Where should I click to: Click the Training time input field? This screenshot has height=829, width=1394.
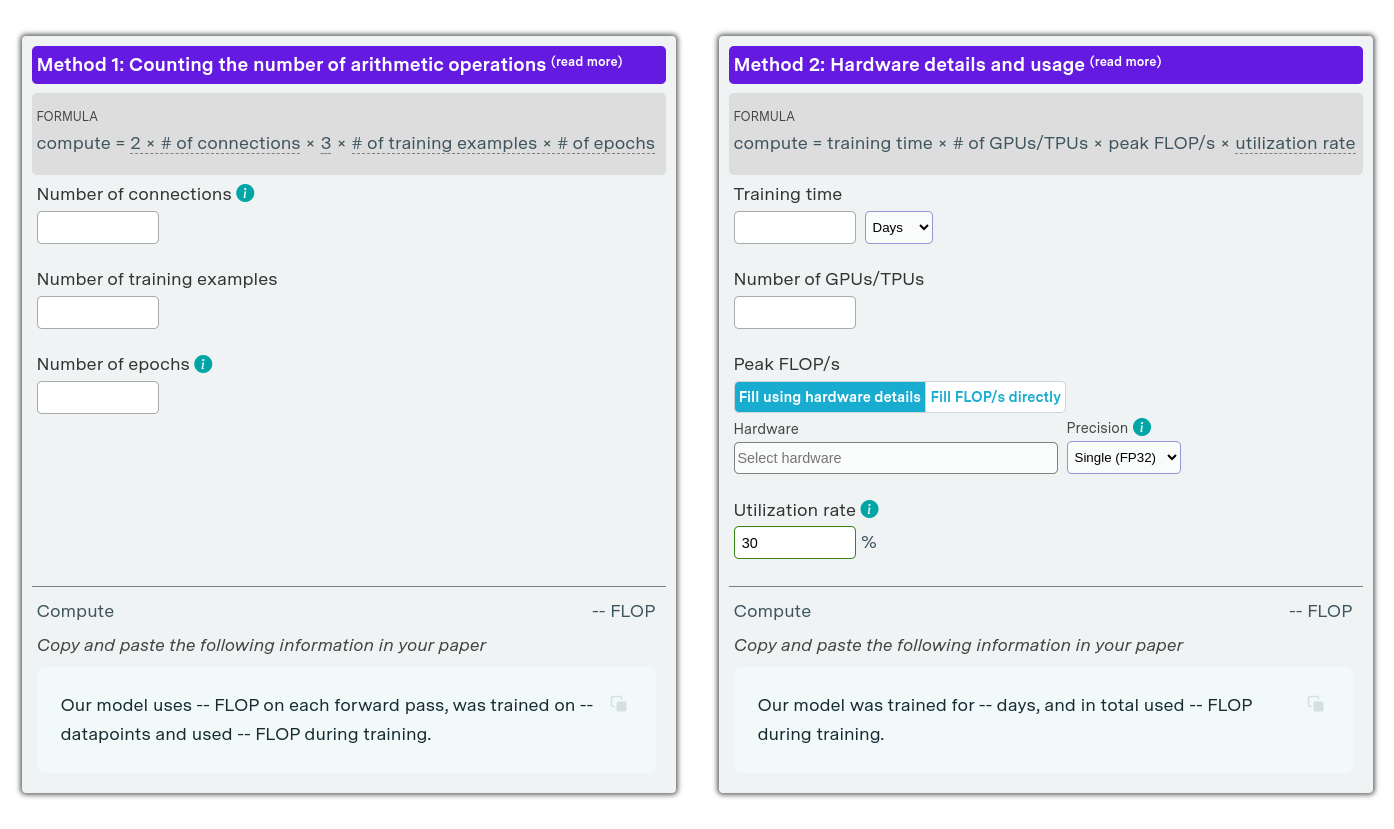tap(795, 227)
